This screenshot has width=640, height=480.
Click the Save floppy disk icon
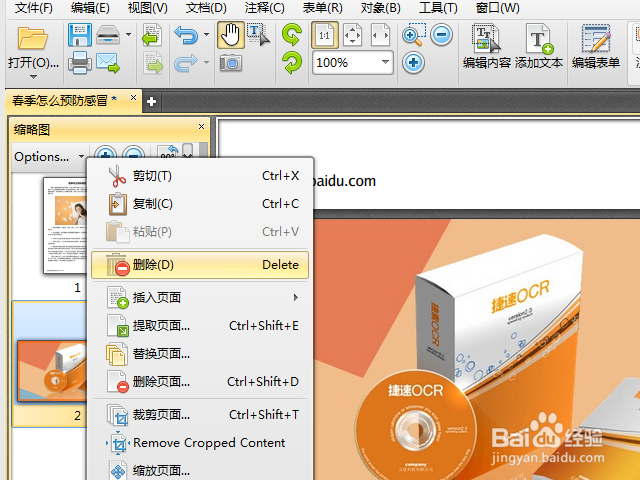[80, 35]
